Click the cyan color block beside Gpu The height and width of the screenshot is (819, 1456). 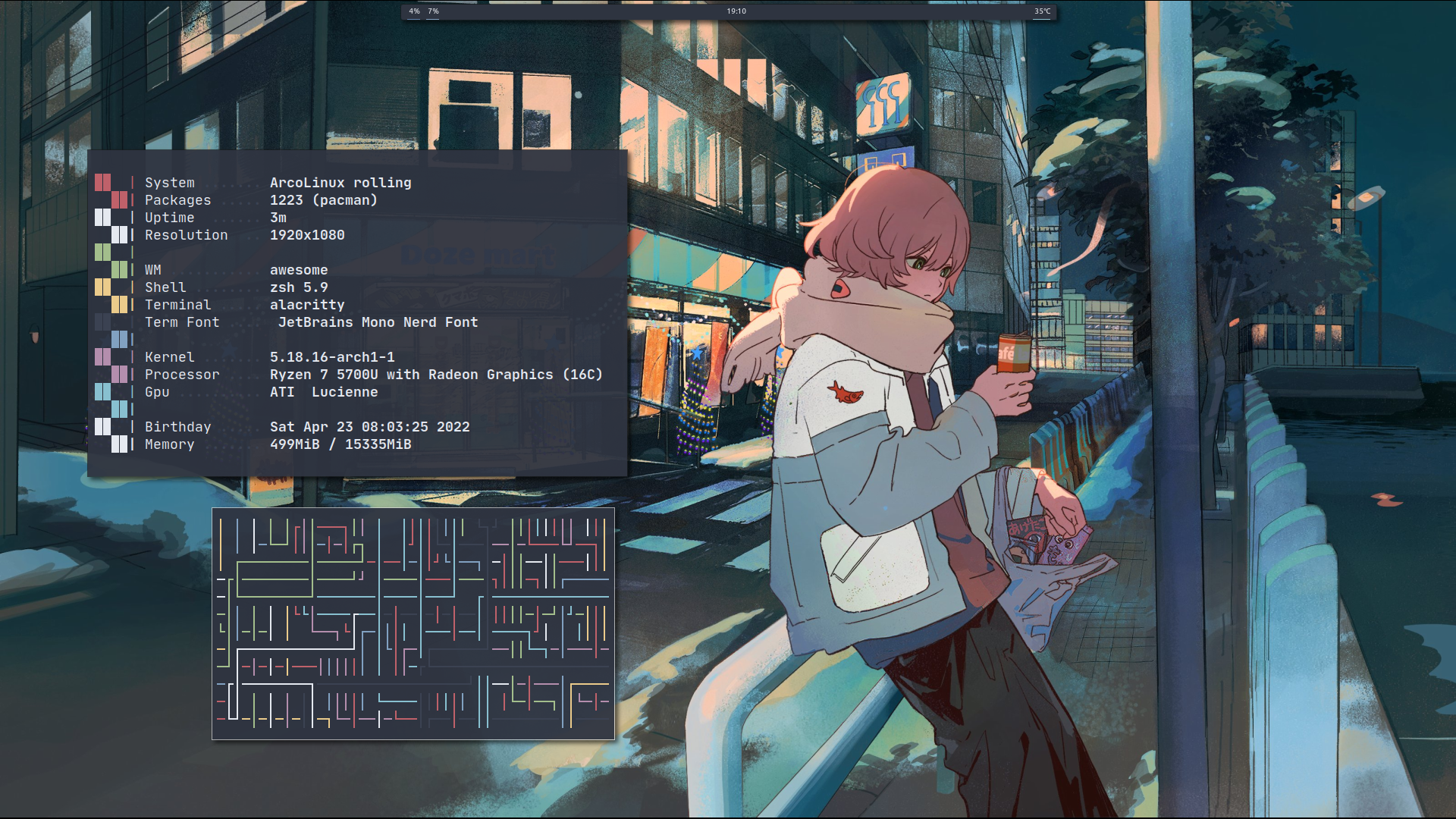pos(103,392)
